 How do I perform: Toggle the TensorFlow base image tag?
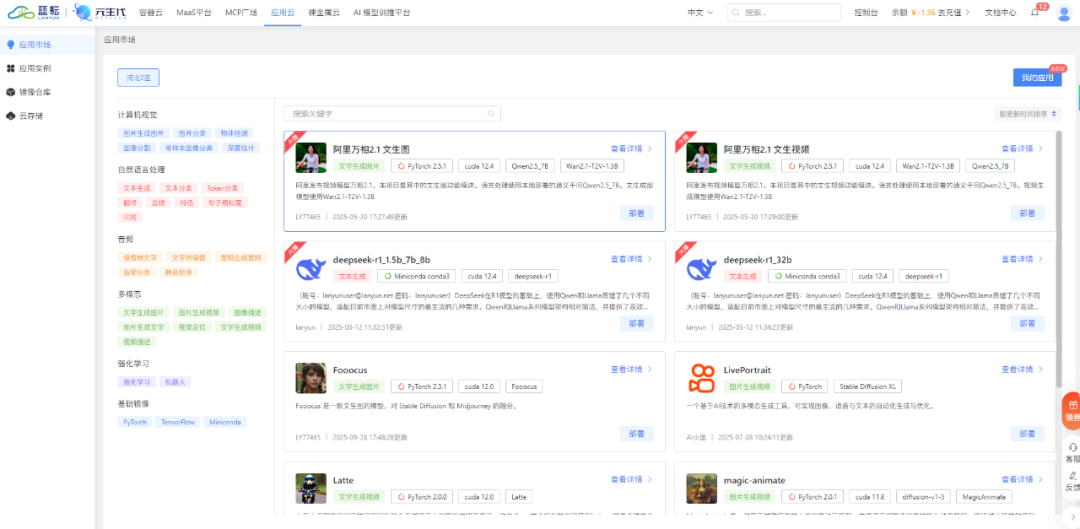point(178,422)
